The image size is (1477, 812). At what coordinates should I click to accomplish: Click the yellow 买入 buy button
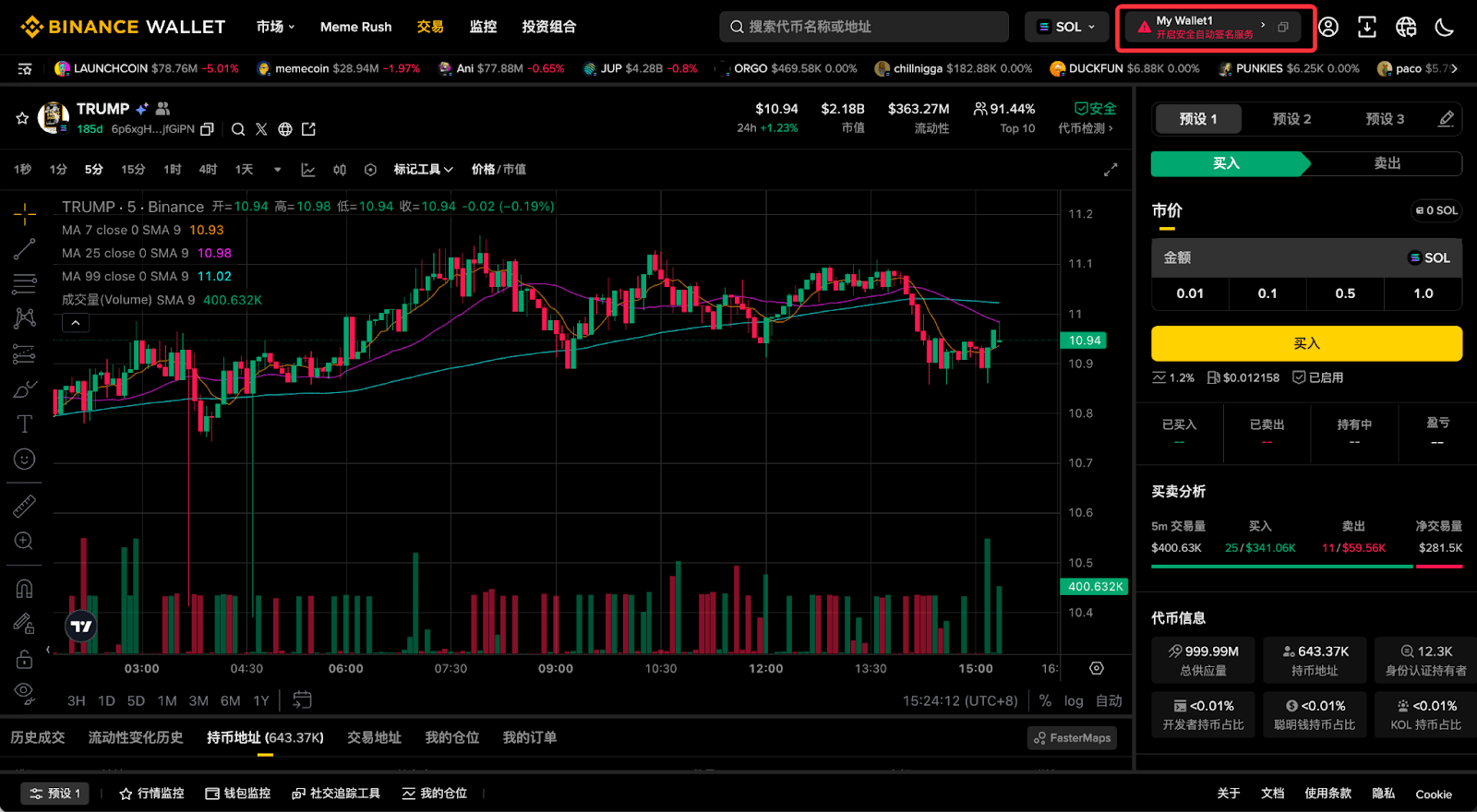(x=1306, y=343)
